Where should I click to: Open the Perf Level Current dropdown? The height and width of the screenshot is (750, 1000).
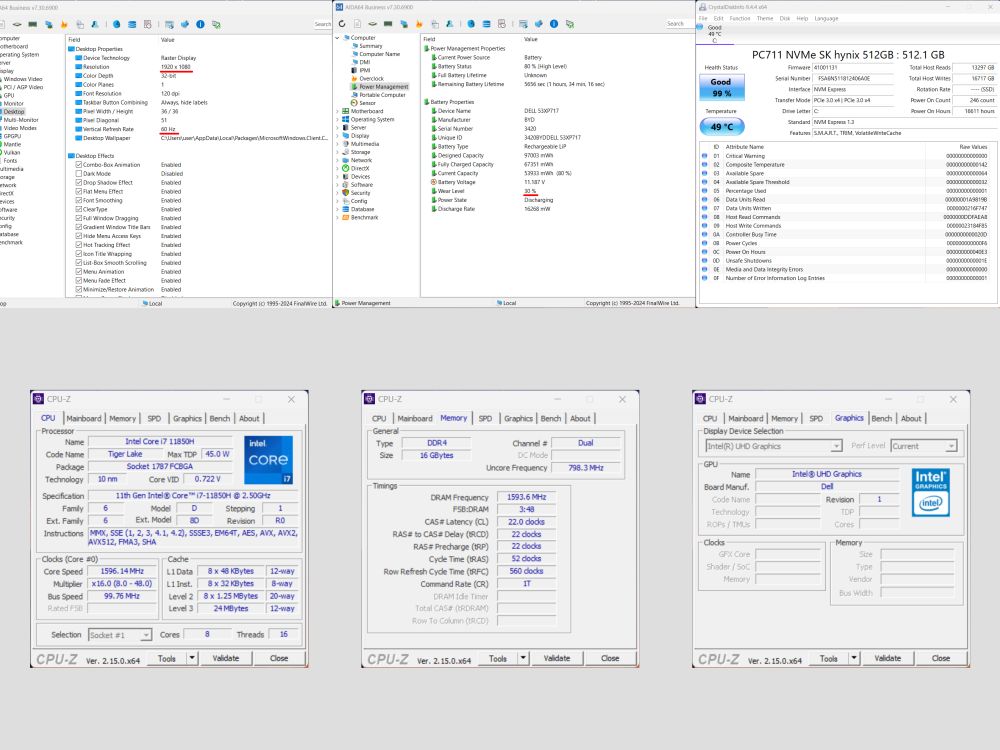(x=923, y=446)
